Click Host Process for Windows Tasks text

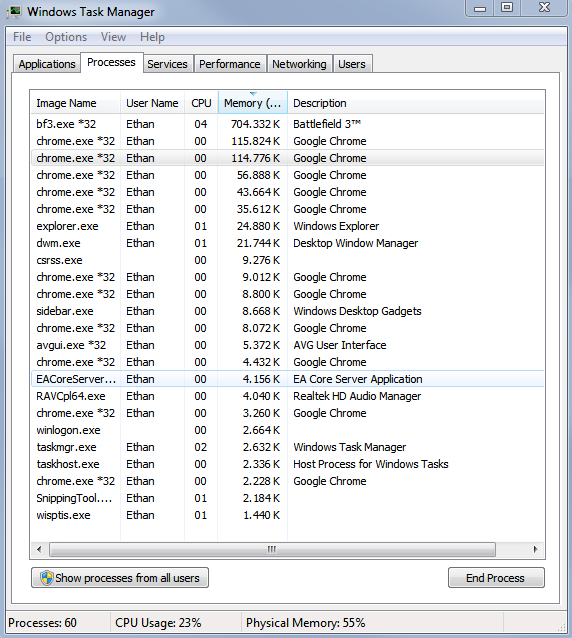pos(371,464)
